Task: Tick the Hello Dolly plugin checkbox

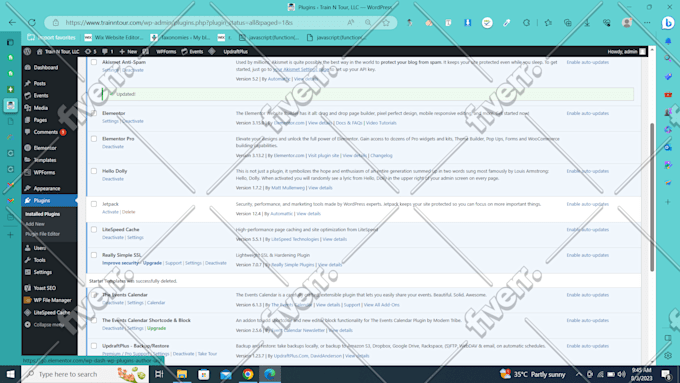Action: [x=94, y=171]
